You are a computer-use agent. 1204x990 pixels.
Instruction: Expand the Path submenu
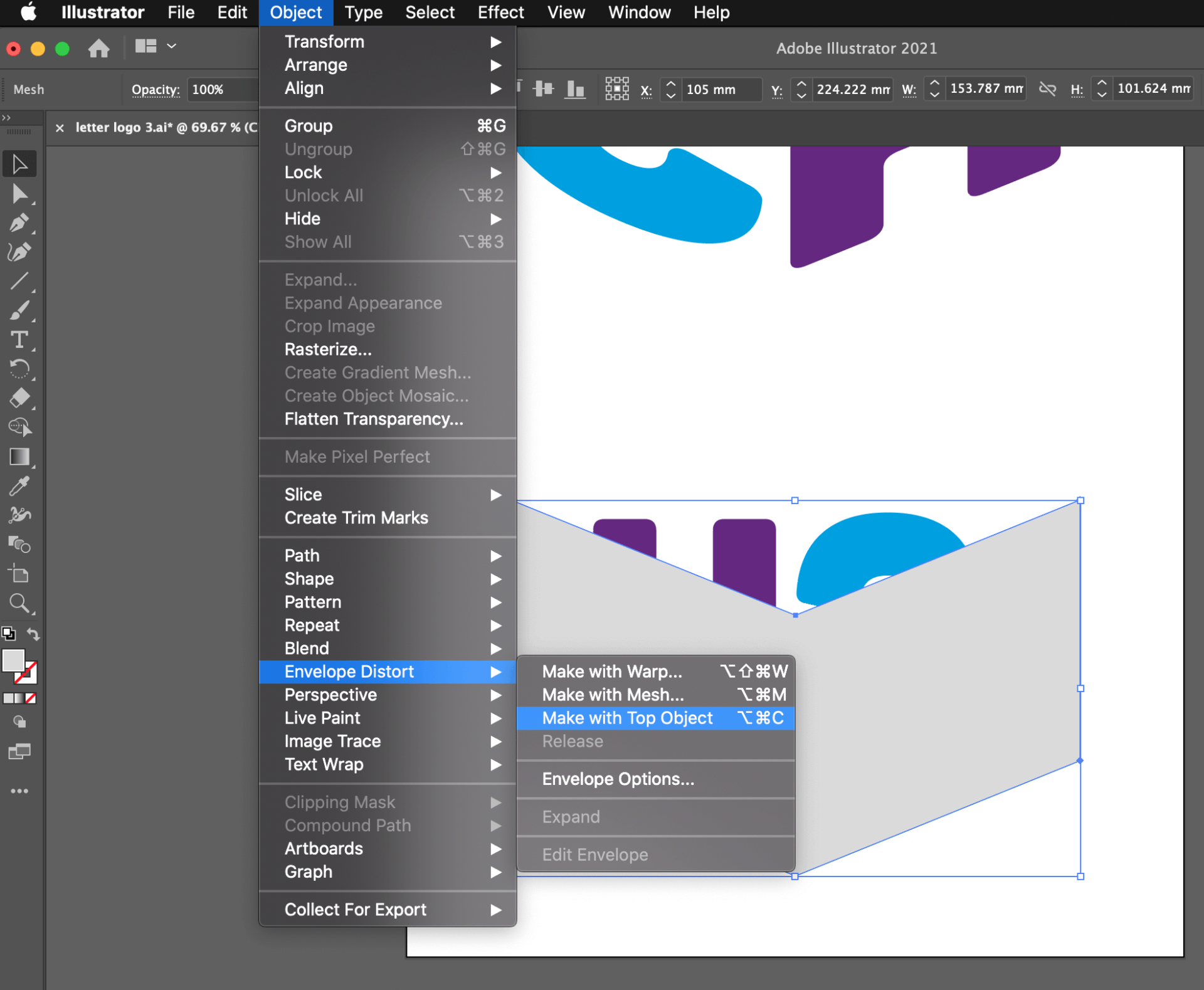pos(388,556)
